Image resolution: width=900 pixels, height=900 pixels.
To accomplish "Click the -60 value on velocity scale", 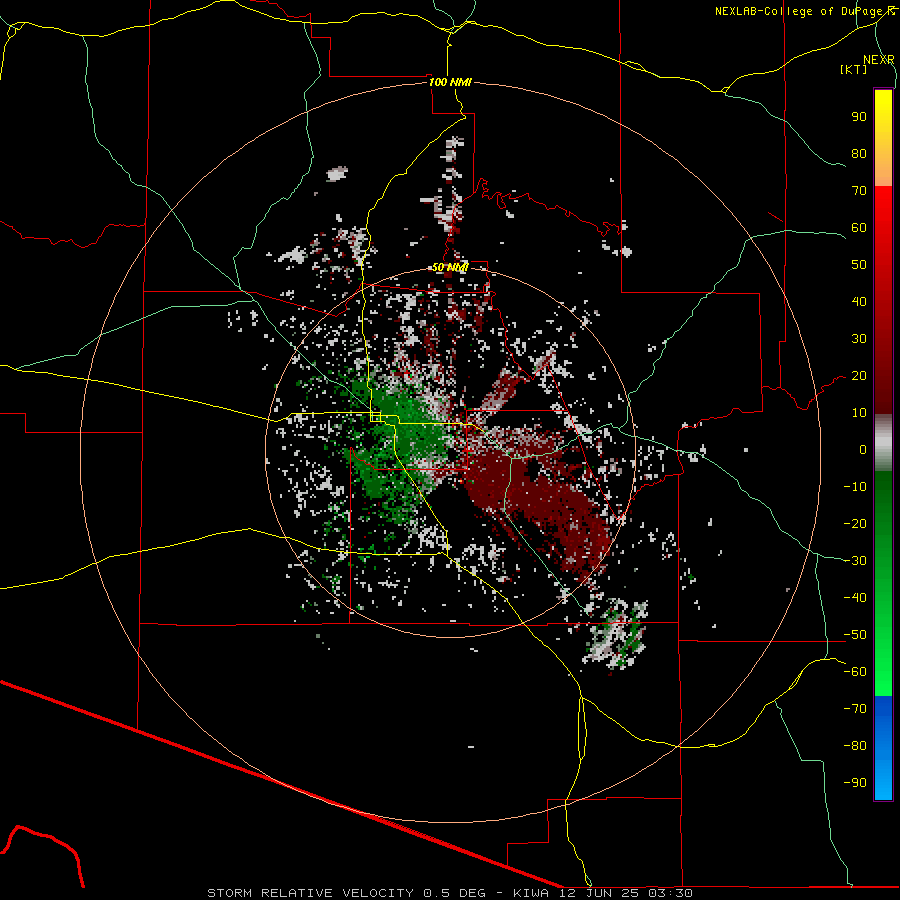I will pyautogui.click(x=855, y=672).
